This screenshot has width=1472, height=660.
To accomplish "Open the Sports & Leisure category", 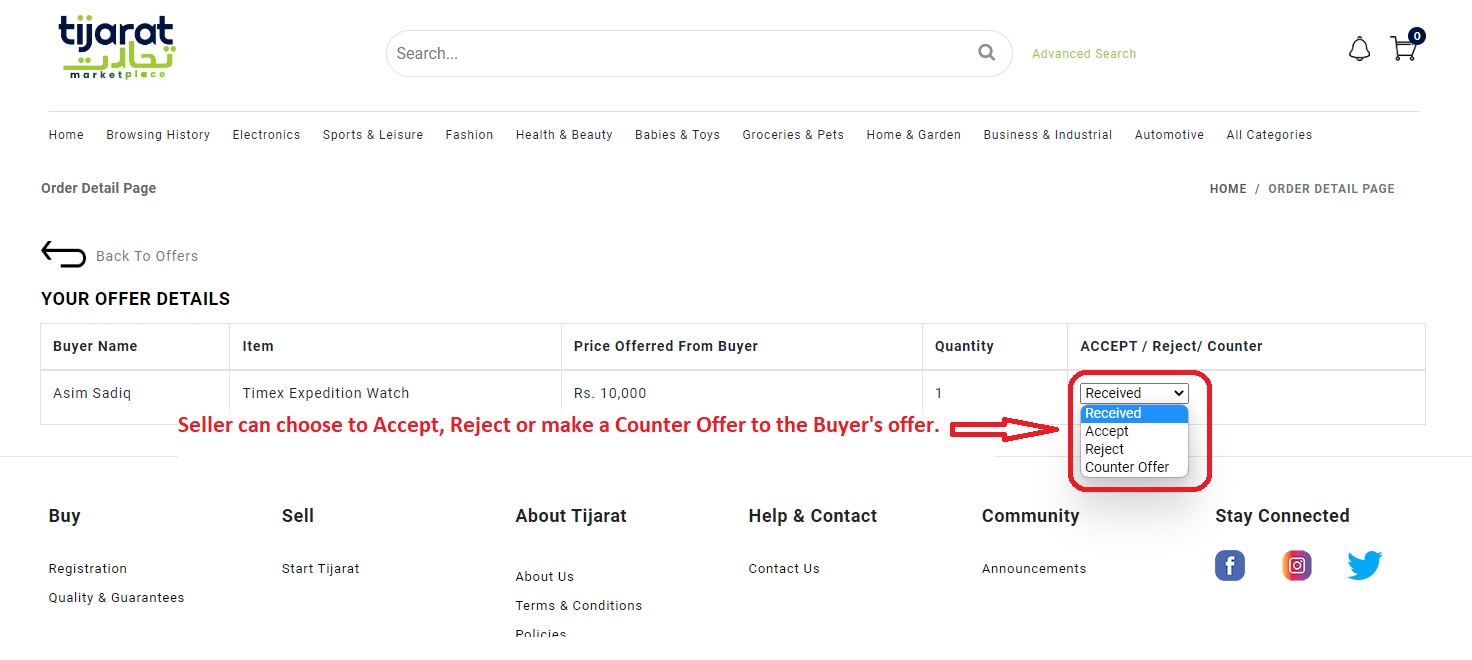I will click(x=372, y=135).
